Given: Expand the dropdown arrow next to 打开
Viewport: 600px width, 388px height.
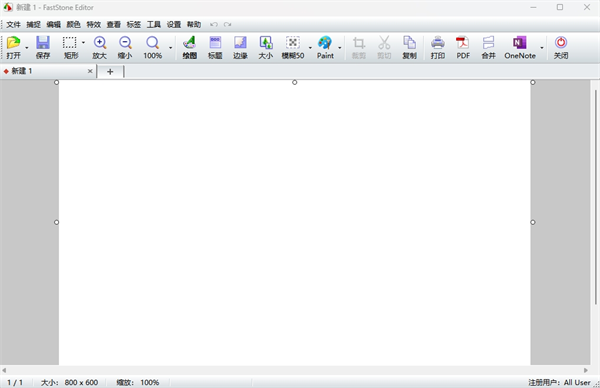Looking at the screenshot, I should [27, 48].
